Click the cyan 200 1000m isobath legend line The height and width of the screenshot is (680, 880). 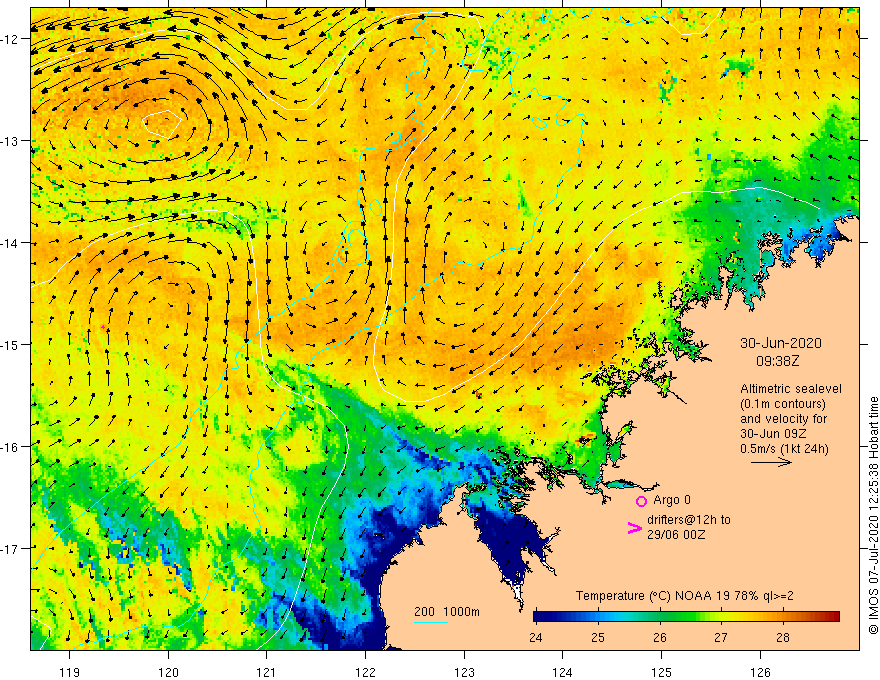430,622
